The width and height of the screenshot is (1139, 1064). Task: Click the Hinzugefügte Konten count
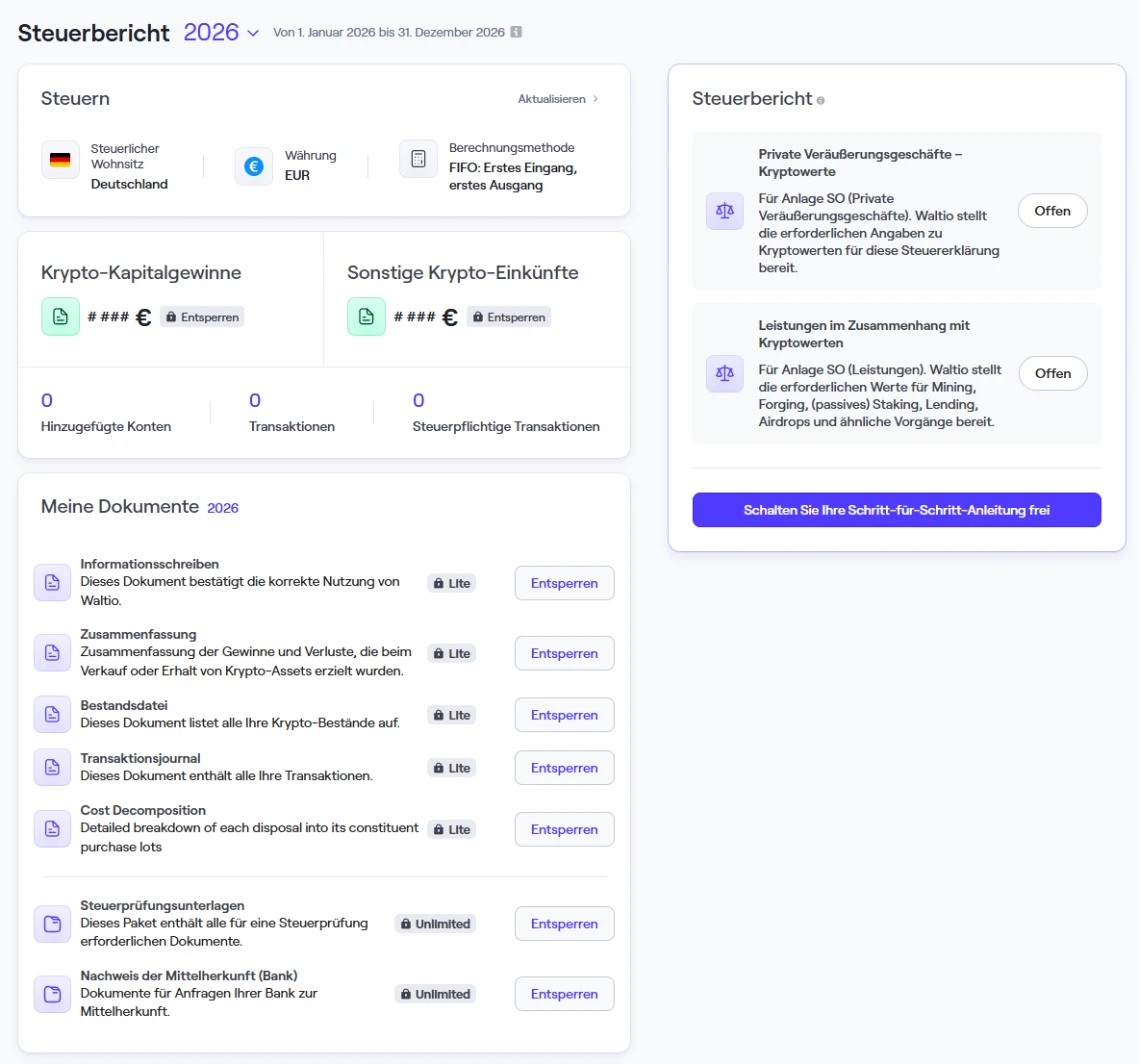(47, 400)
